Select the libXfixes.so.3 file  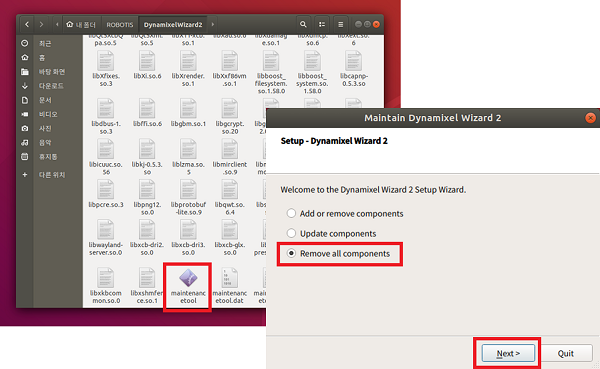(106, 69)
